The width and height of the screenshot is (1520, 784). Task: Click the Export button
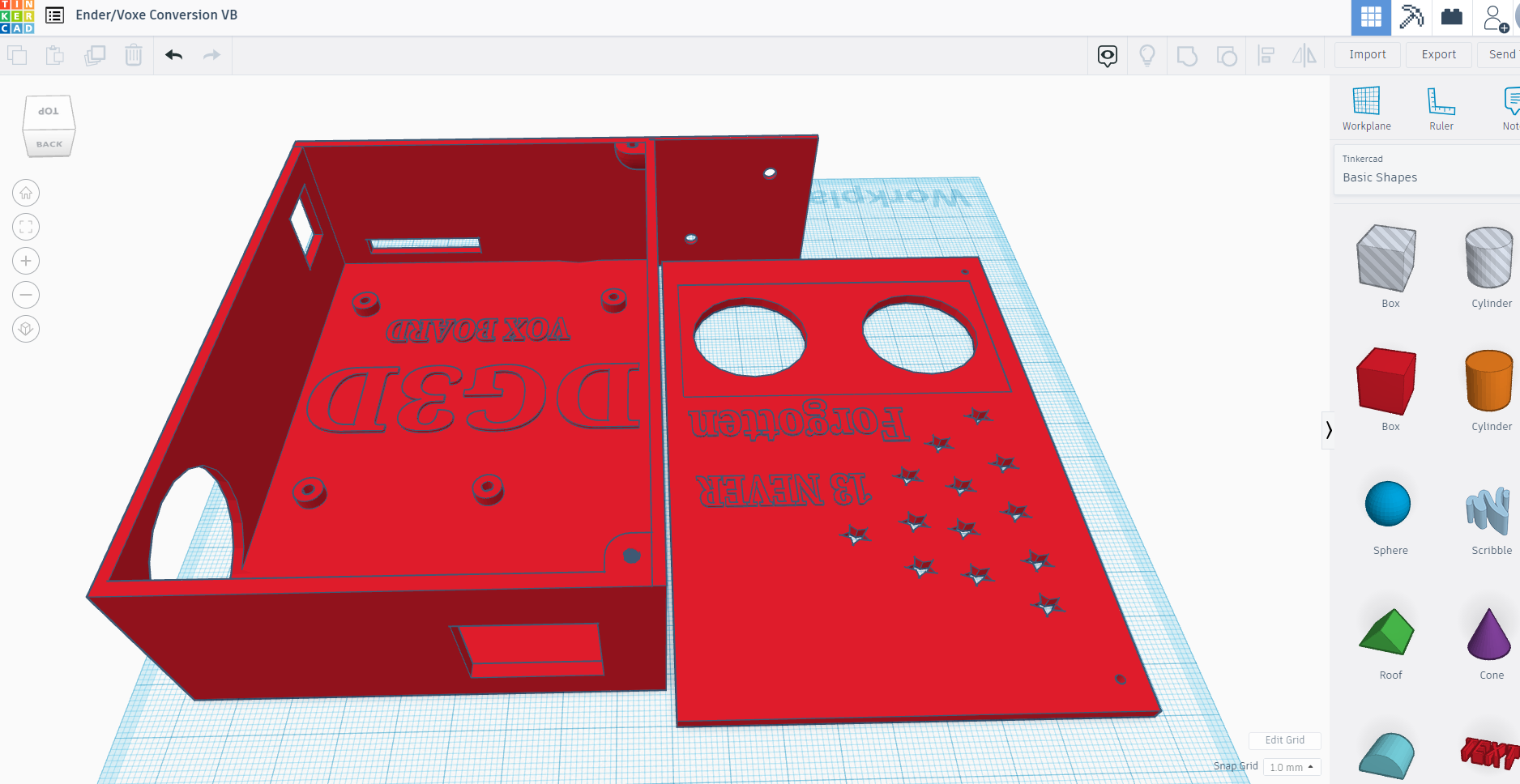coord(1439,54)
